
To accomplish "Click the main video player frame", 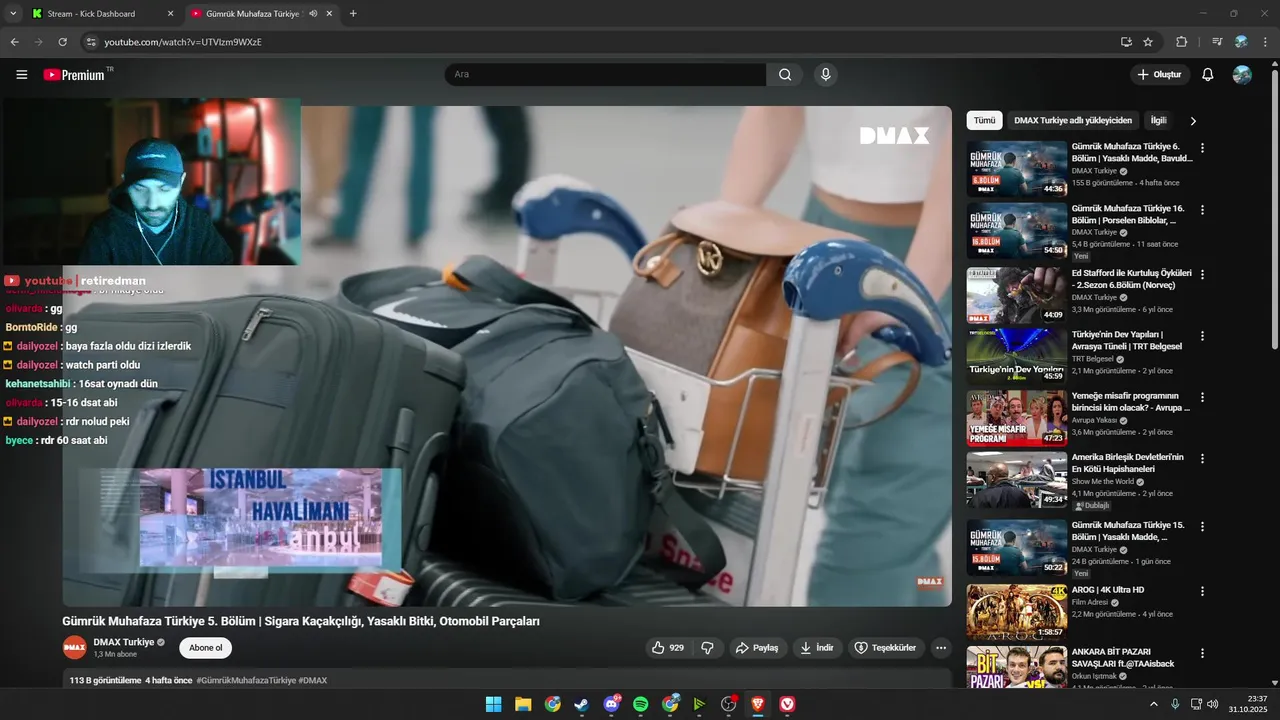I will 507,356.
